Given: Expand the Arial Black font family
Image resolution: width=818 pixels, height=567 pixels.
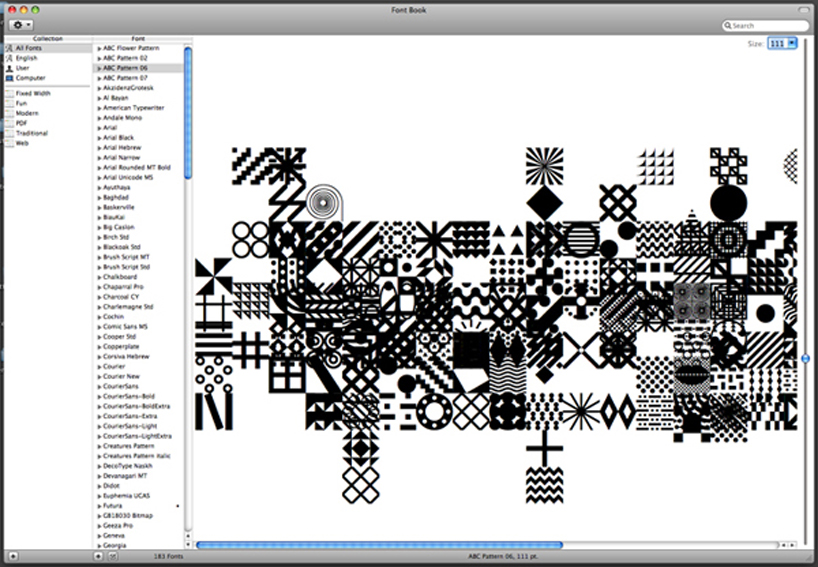Looking at the screenshot, I should (x=99, y=138).
